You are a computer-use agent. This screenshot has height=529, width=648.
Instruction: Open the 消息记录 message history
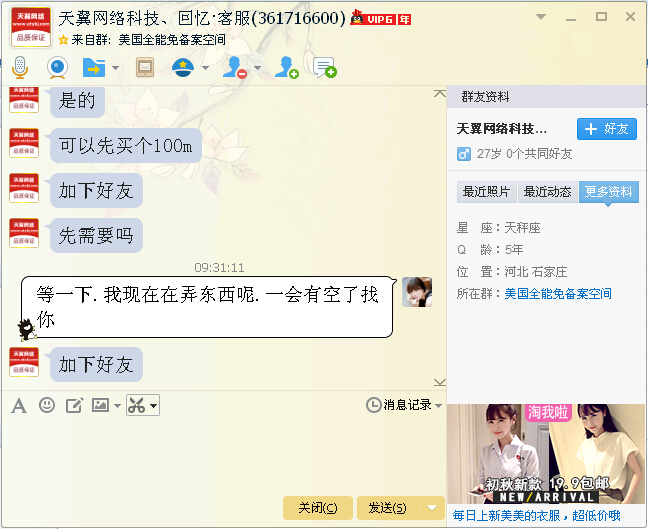click(404, 405)
